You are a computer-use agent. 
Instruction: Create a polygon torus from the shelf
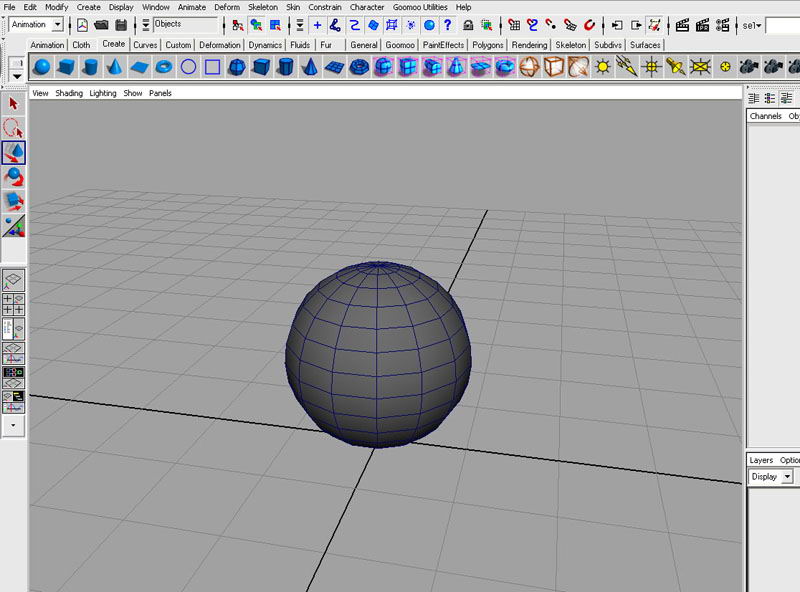tap(359, 67)
